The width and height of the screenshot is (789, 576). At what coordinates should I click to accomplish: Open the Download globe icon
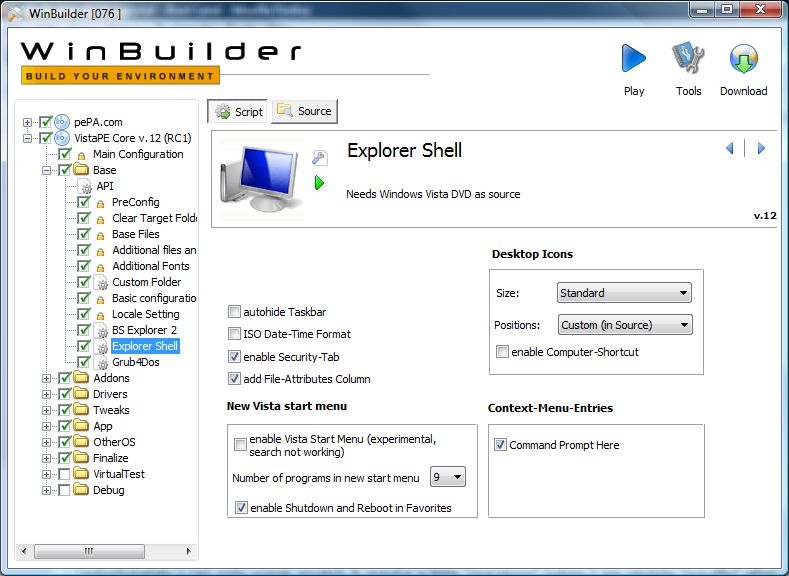(743, 58)
